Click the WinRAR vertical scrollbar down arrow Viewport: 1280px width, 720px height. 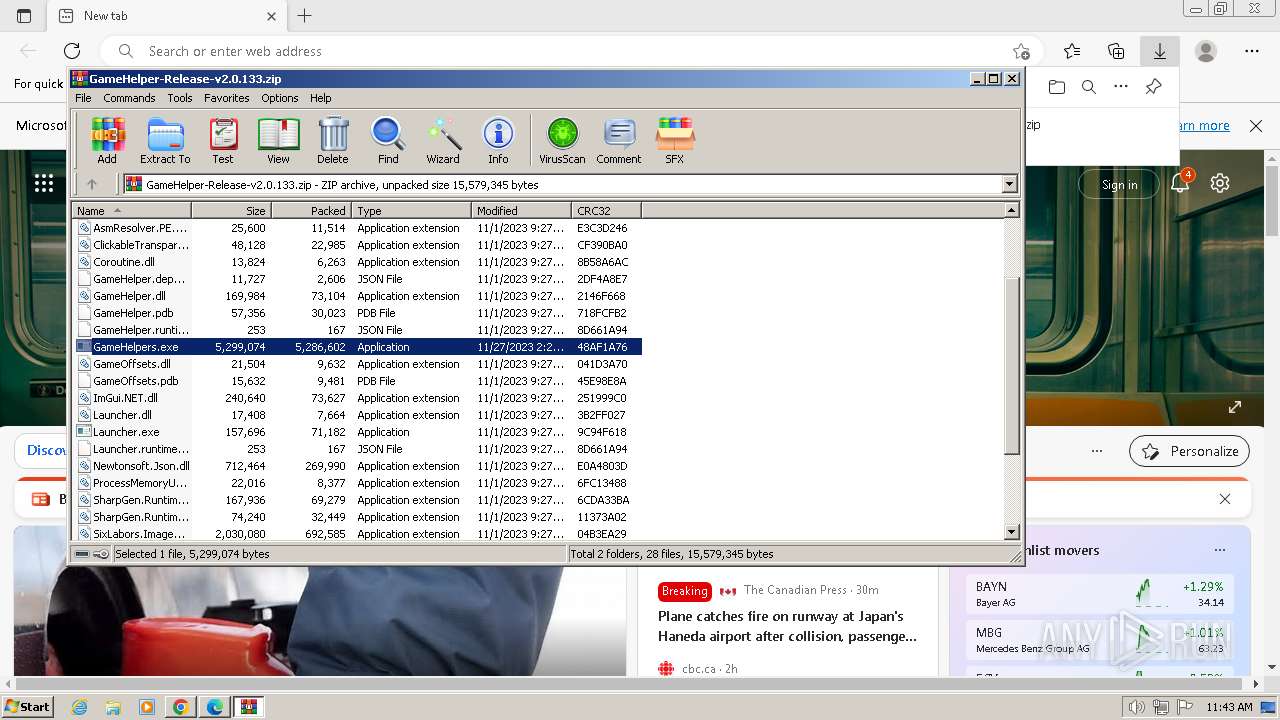tap(1011, 533)
